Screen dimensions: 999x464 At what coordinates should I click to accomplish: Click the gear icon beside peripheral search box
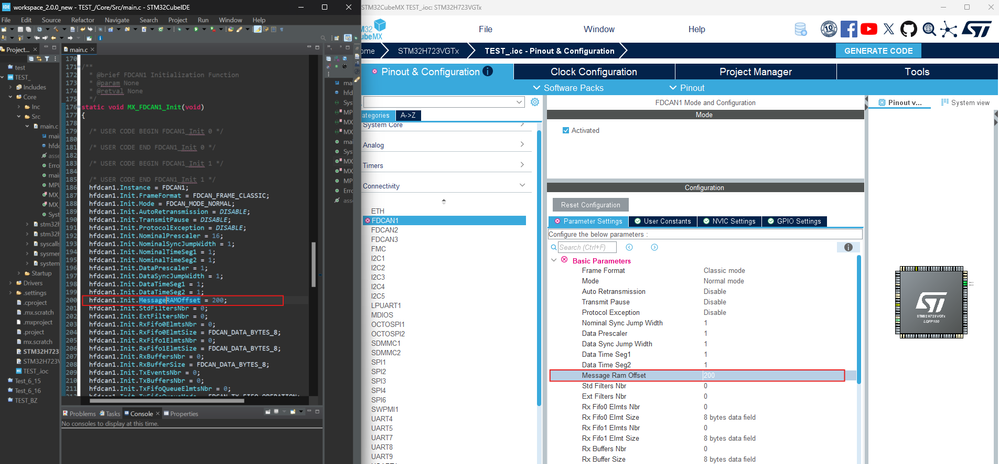(535, 102)
